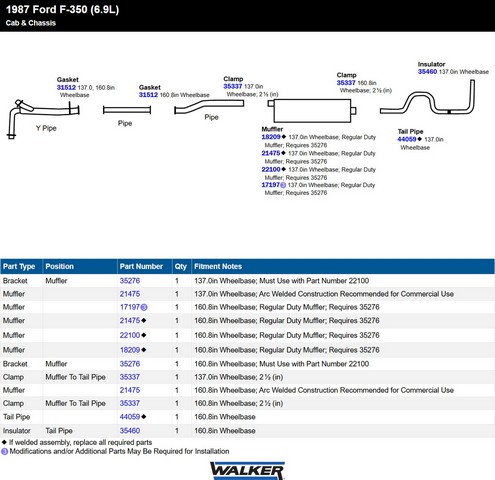Open muffler 18209 link under the diagram
This screenshot has height=480, width=495.
[271, 137]
